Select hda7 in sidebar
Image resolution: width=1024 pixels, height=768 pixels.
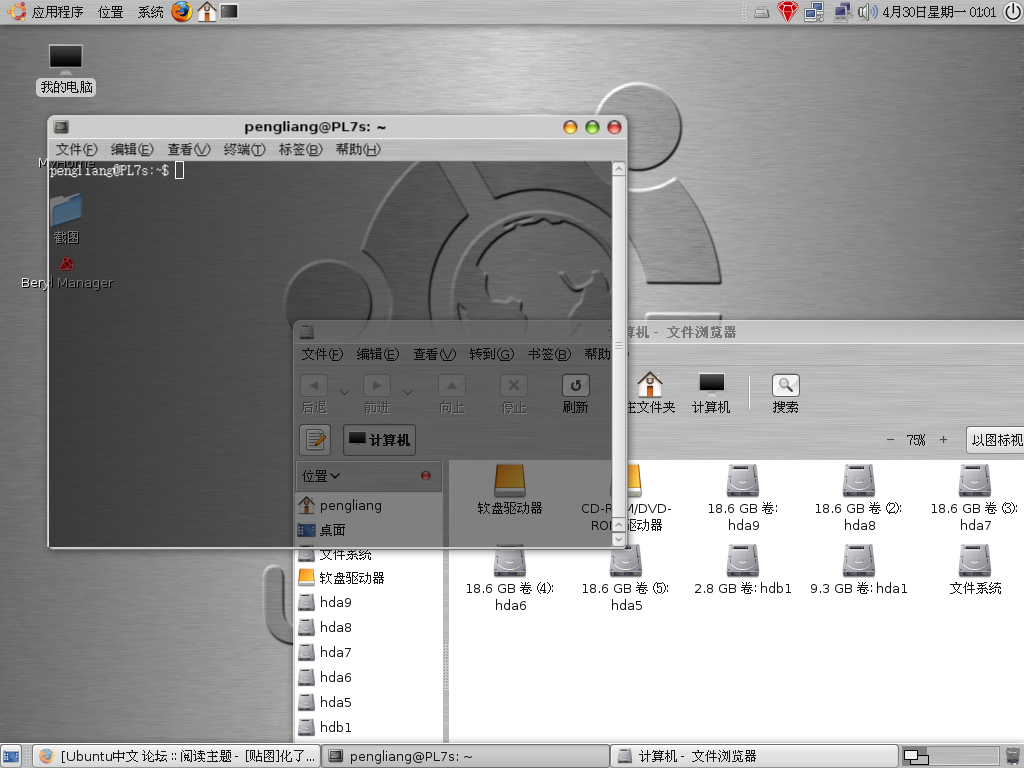(x=369, y=652)
